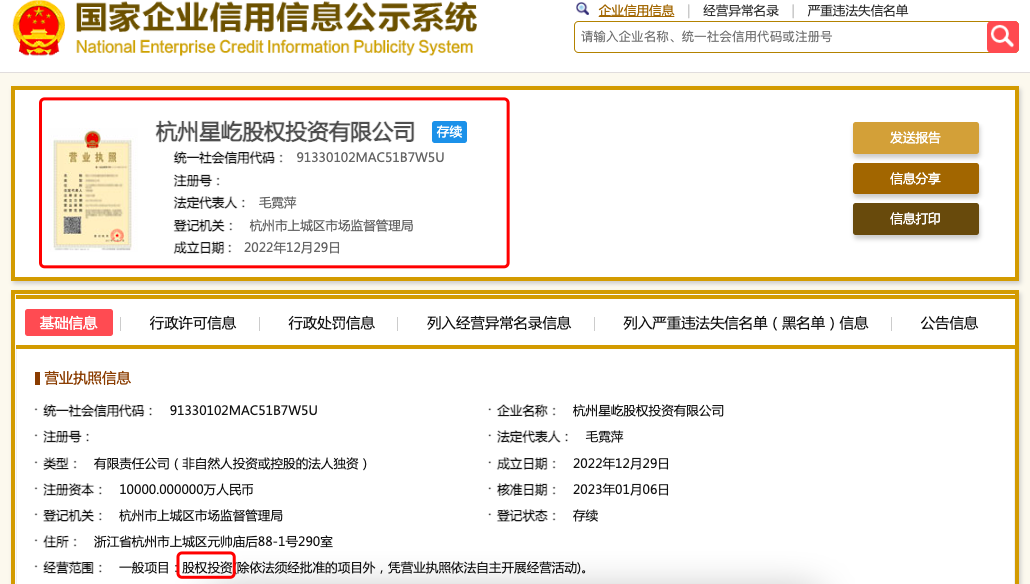
Task: Focus the enterprise name search field
Action: point(780,37)
